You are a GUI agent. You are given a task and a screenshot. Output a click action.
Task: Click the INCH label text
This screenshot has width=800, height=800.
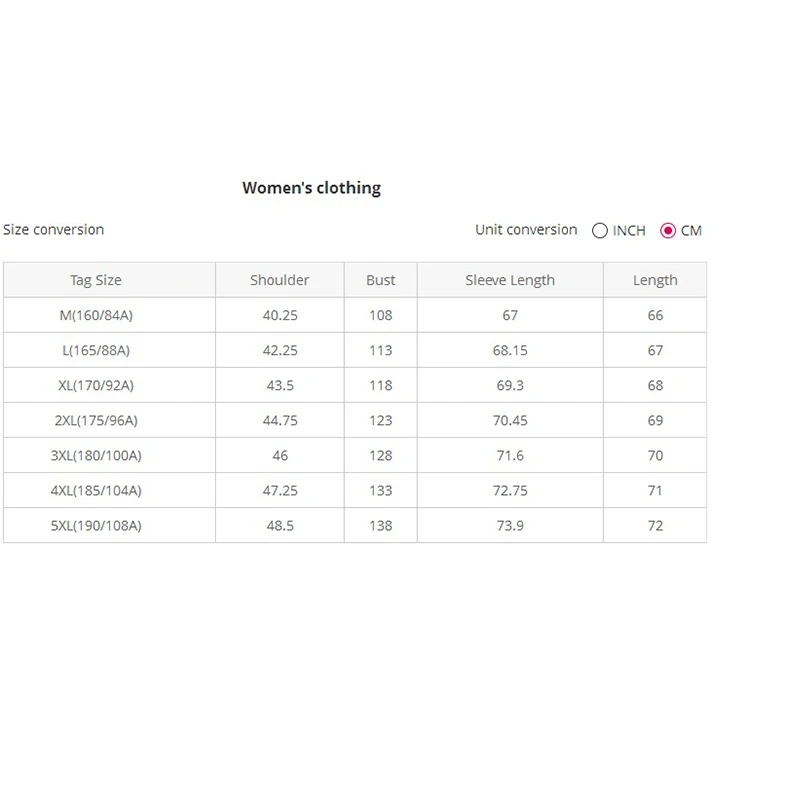[x=629, y=231]
